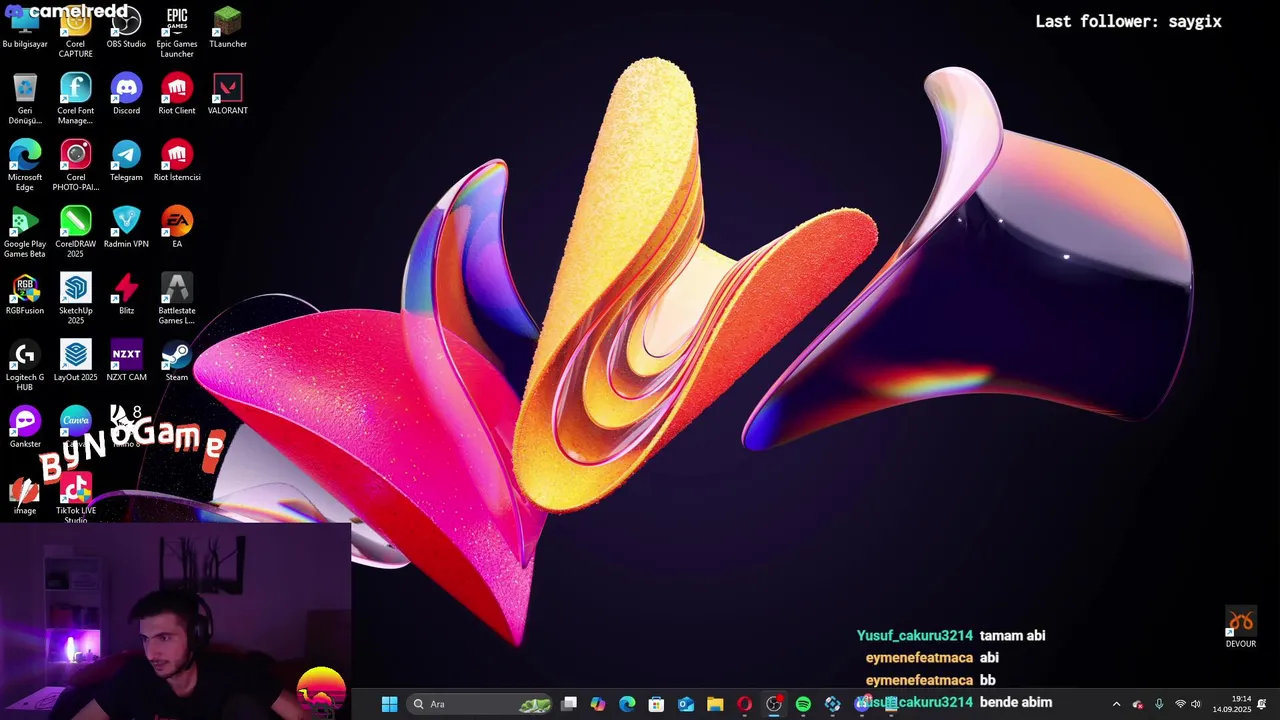Launch CorelDRAW 2025 shortcut
1280x720 pixels.
76,232
